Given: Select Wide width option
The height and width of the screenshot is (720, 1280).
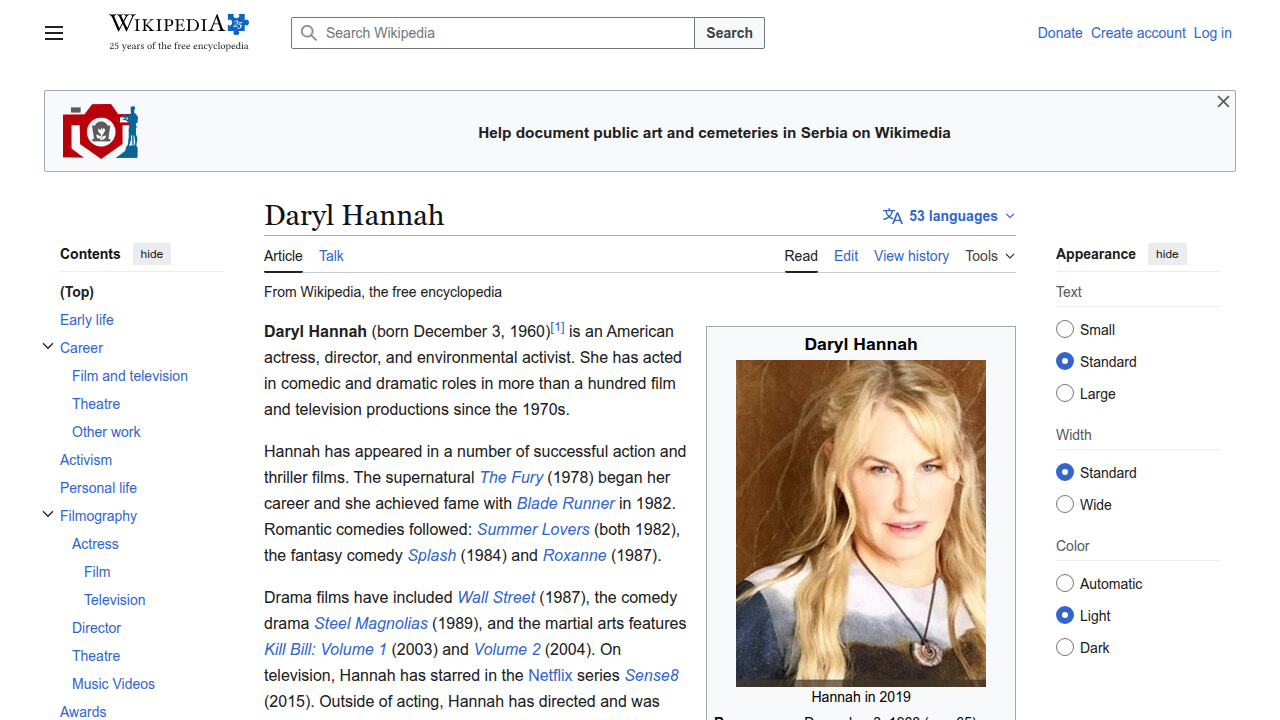Looking at the screenshot, I should pyautogui.click(x=1065, y=505).
